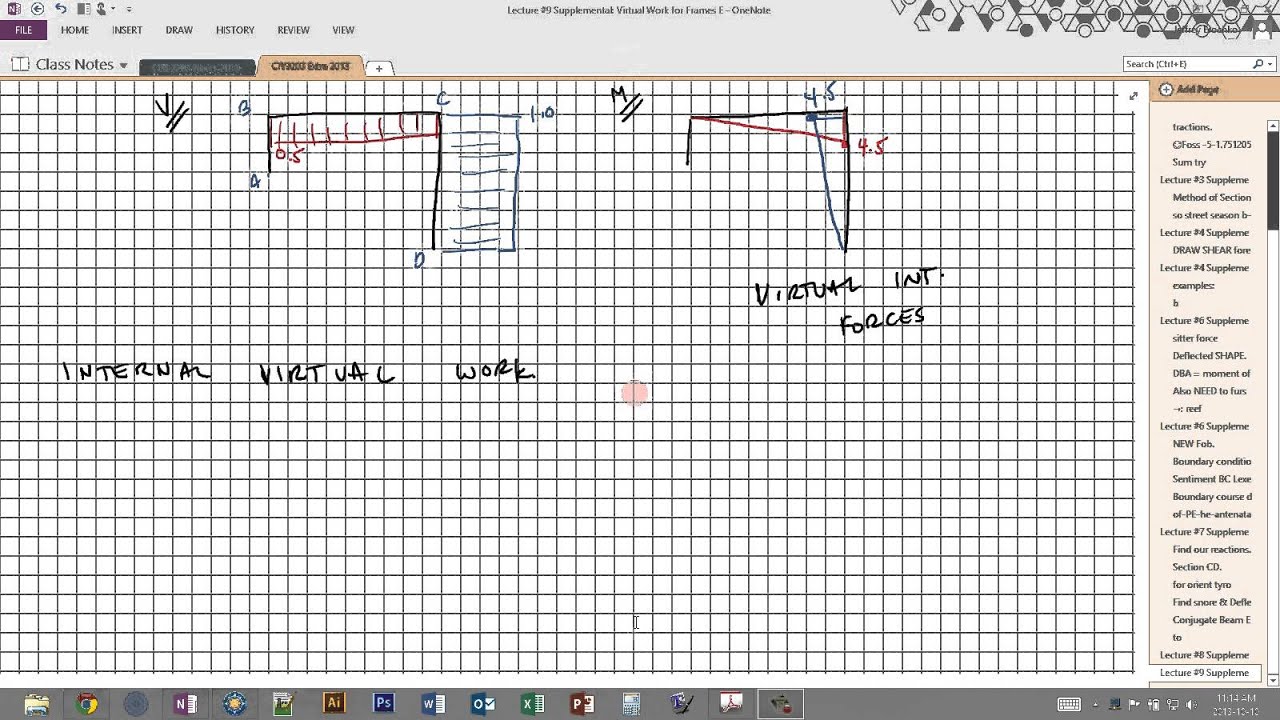The height and width of the screenshot is (720, 1280).
Task: Open the 'Conjugate Beam E' subpage
Action: click(1211, 620)
